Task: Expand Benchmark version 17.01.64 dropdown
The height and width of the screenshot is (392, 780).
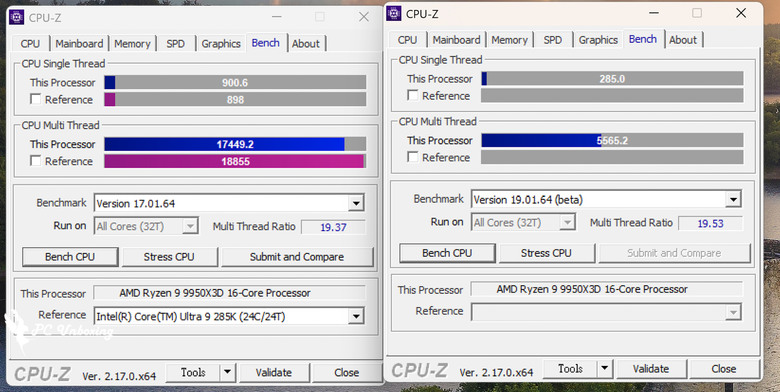Action: click(356, 203)
